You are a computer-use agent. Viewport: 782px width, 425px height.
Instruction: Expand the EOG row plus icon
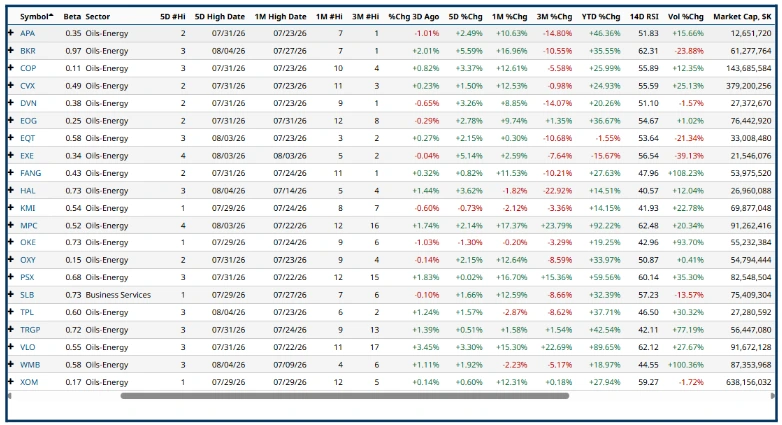[10, 120]
